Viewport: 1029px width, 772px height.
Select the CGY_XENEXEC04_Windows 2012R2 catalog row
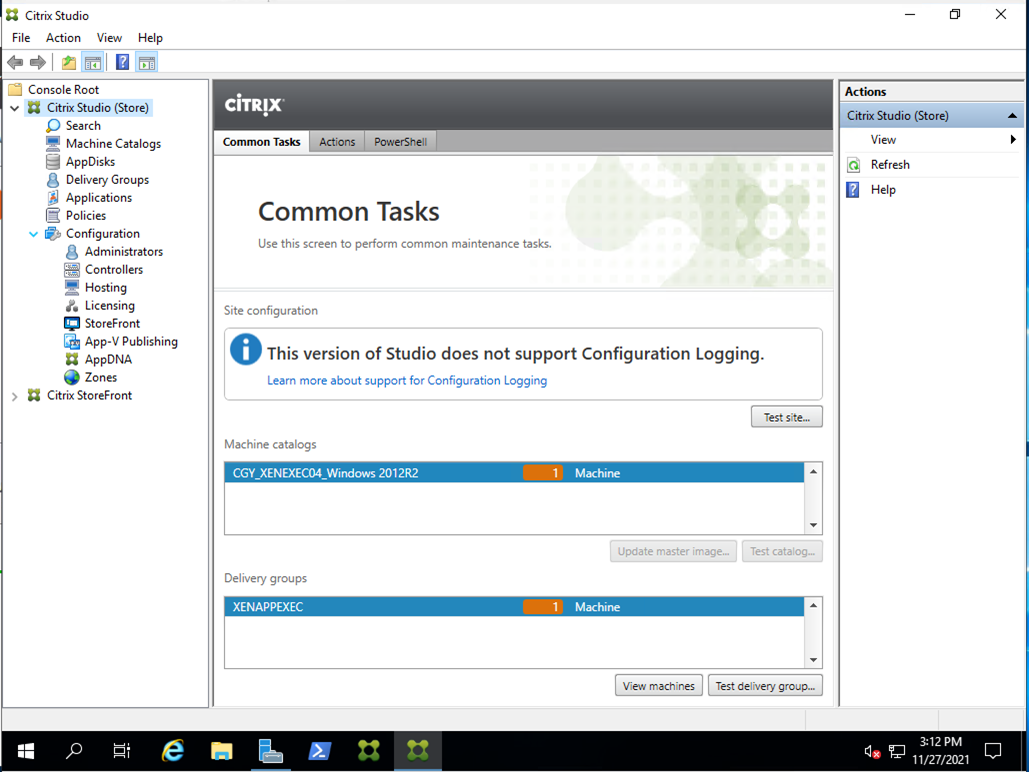pos(514,473)
